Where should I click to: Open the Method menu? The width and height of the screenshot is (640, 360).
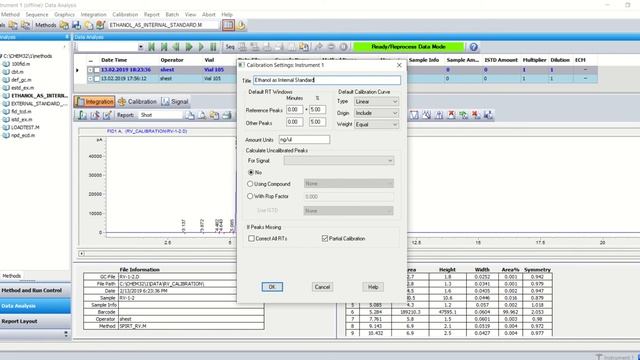(10, 14)
